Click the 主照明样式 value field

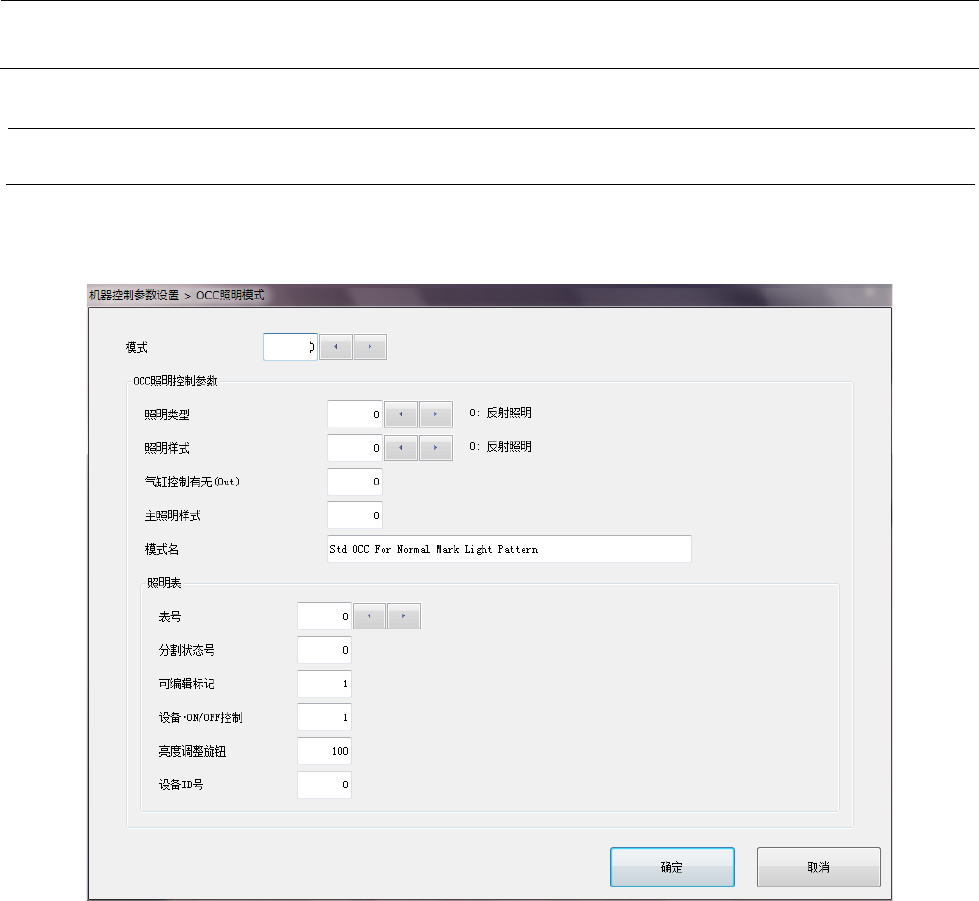coord(355,515)
